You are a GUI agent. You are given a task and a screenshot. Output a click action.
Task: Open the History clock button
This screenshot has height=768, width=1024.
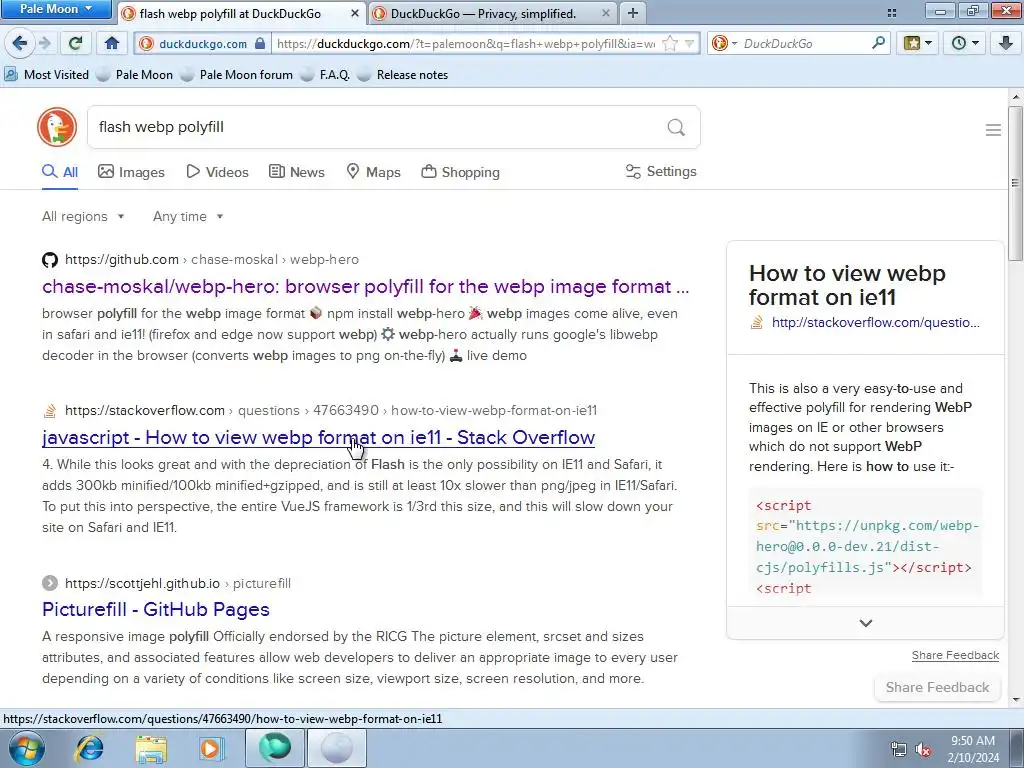[963, 43]
